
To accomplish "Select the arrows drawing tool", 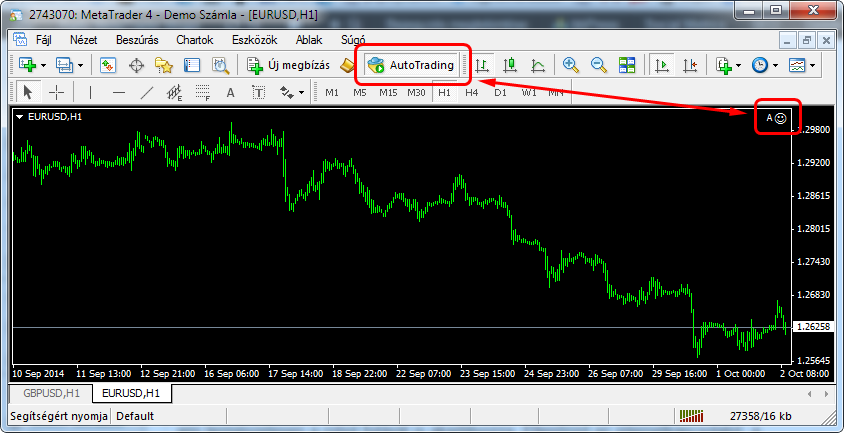I will pos(287,93).
